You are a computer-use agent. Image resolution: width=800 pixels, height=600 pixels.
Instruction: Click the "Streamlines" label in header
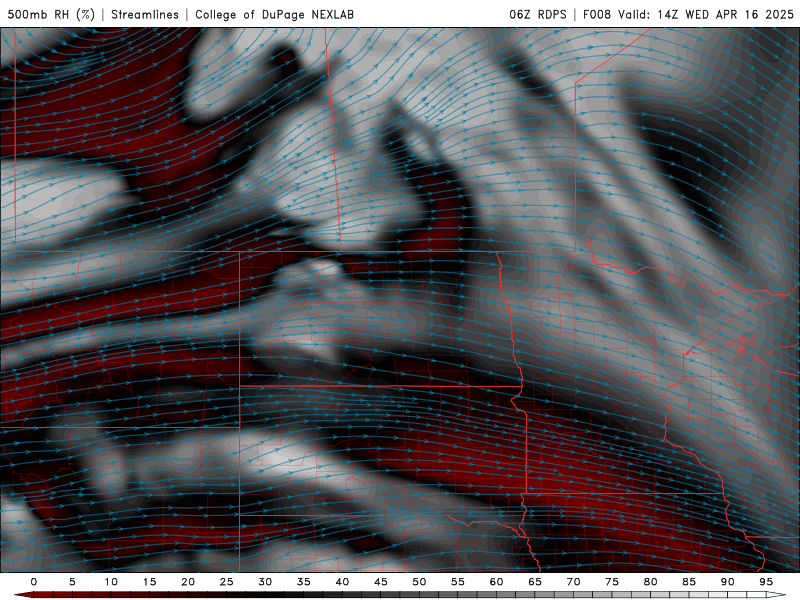tap(145, 14)
